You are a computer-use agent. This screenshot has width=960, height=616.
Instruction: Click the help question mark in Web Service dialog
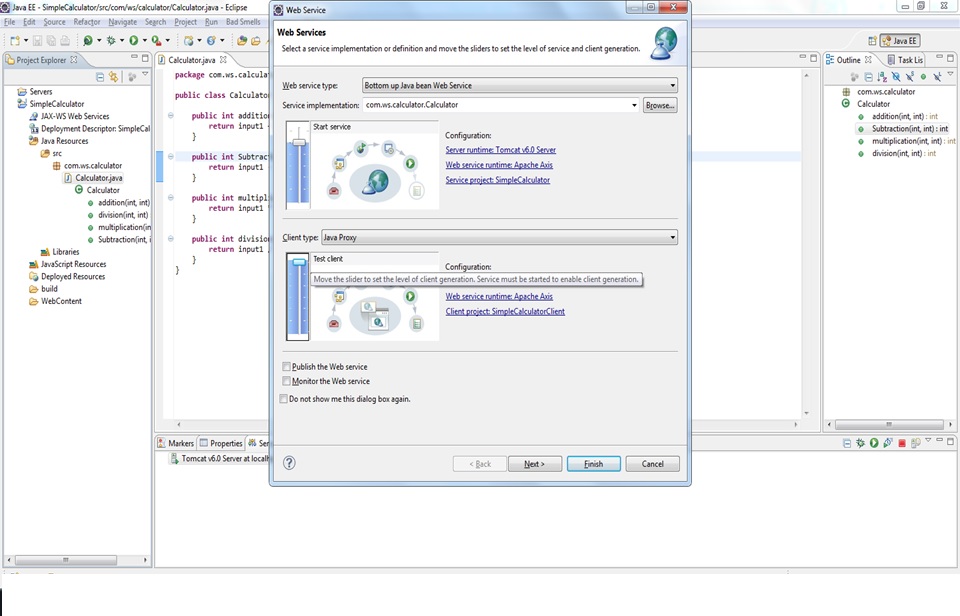[289, 463]
